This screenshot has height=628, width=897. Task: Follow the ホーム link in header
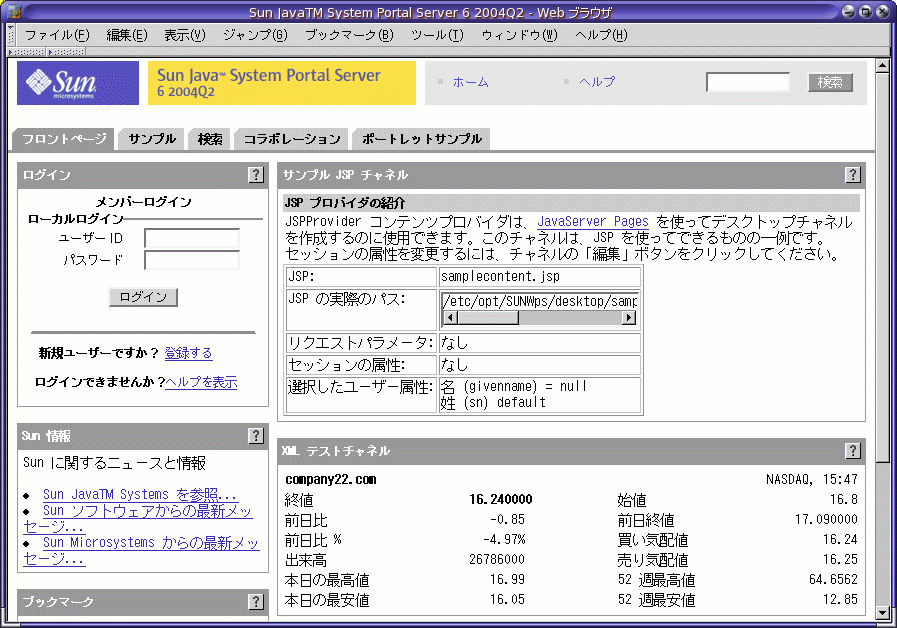pyautogui.click(x=470, y=82)
